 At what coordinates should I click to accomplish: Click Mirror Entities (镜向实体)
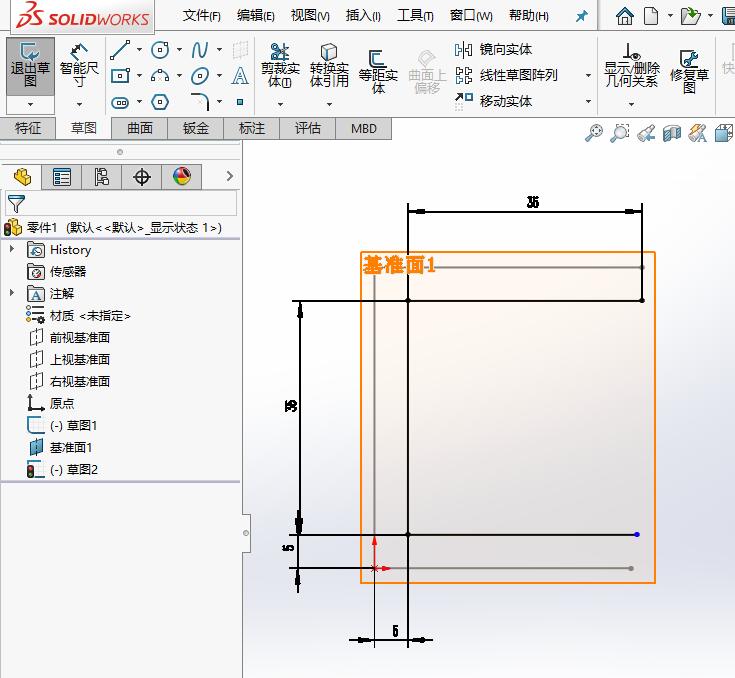(493, 49)
